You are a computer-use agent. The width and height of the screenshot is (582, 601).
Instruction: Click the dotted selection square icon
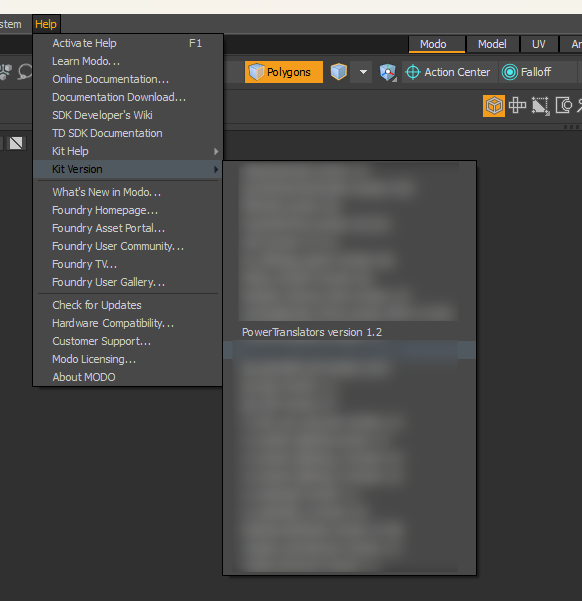[541, 106]
